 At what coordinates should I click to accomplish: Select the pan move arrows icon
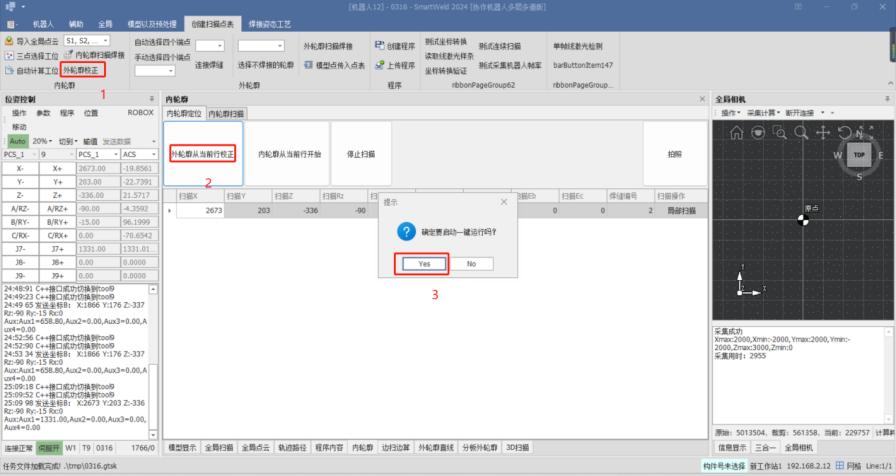click(823, 132)
